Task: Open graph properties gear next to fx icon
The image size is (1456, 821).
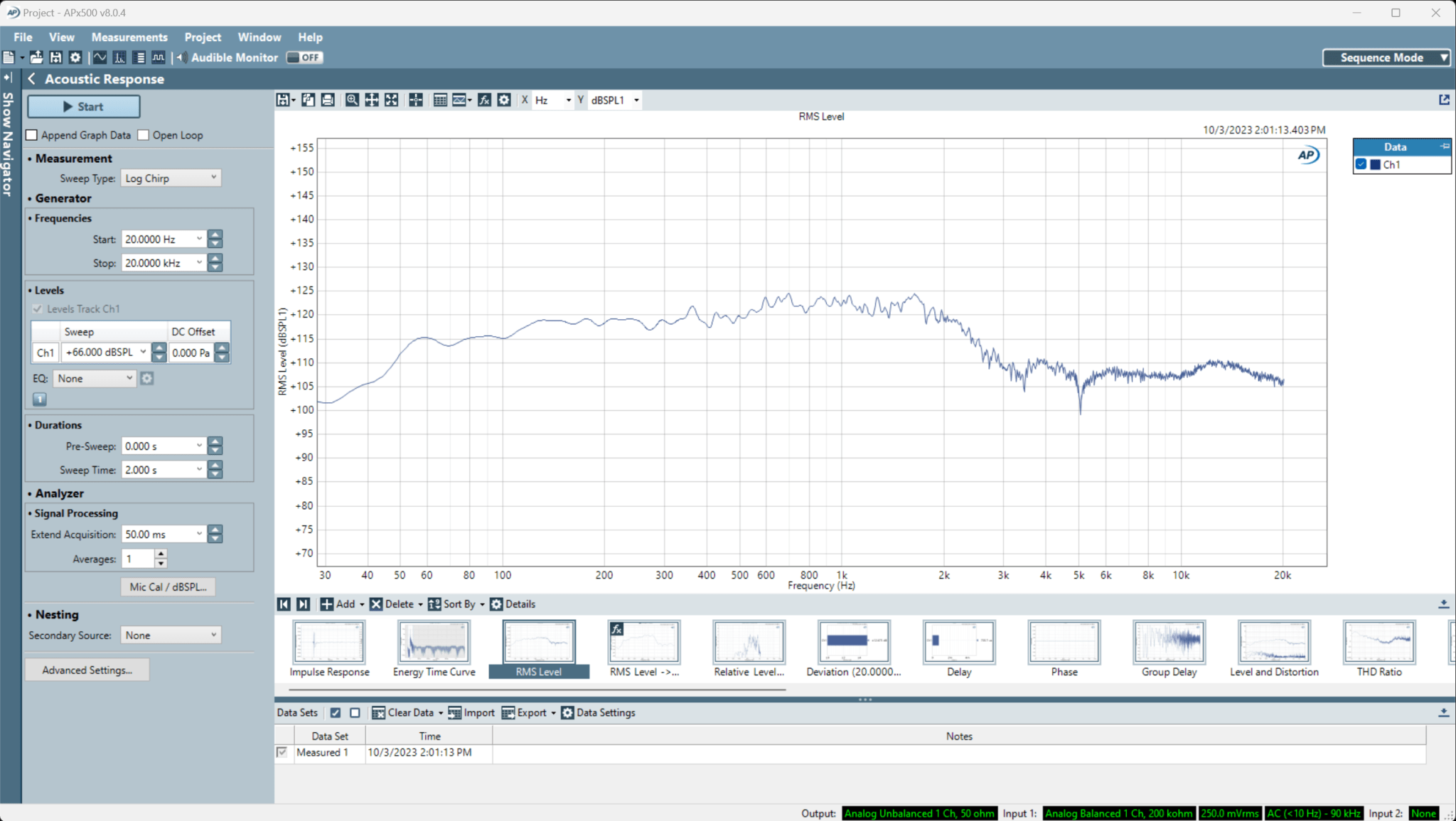Action: pos(504,100)
